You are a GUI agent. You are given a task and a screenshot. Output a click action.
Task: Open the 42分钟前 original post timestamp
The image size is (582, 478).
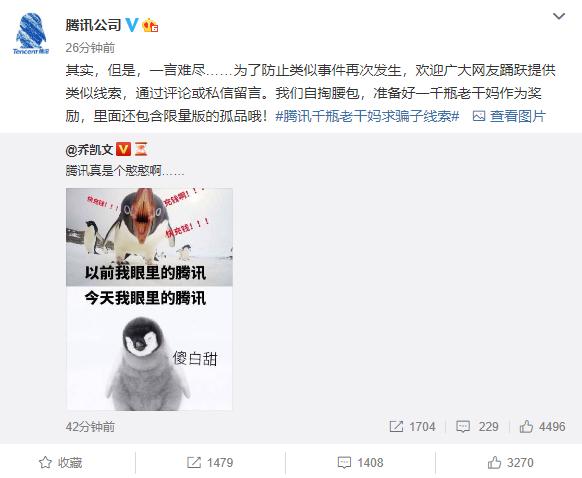point(90,427)
